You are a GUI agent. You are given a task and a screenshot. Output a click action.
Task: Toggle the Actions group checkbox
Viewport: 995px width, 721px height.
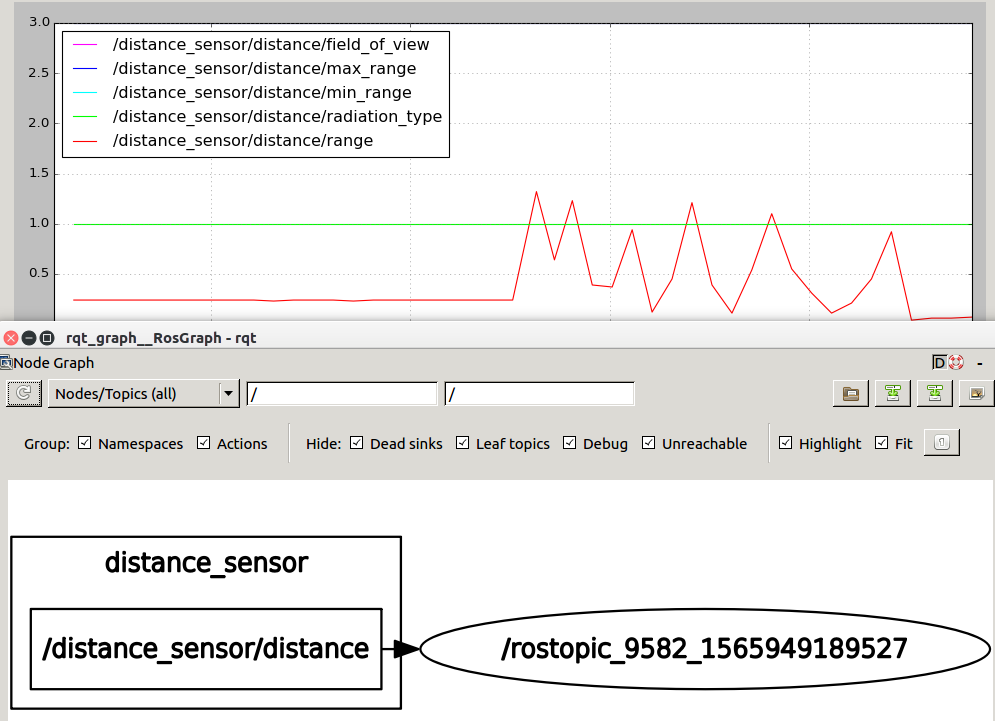click(x=203, y=442)
